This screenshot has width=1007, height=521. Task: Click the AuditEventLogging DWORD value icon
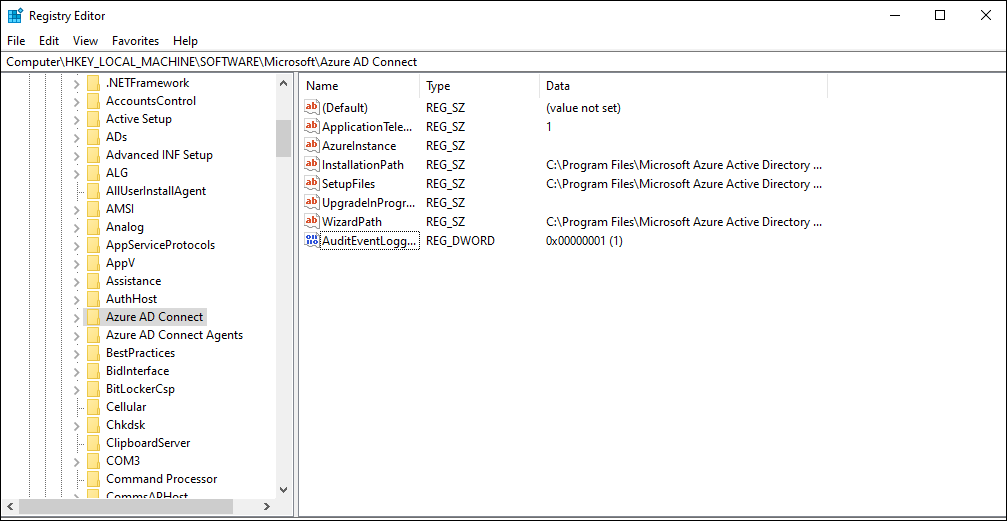click(311, 241)
